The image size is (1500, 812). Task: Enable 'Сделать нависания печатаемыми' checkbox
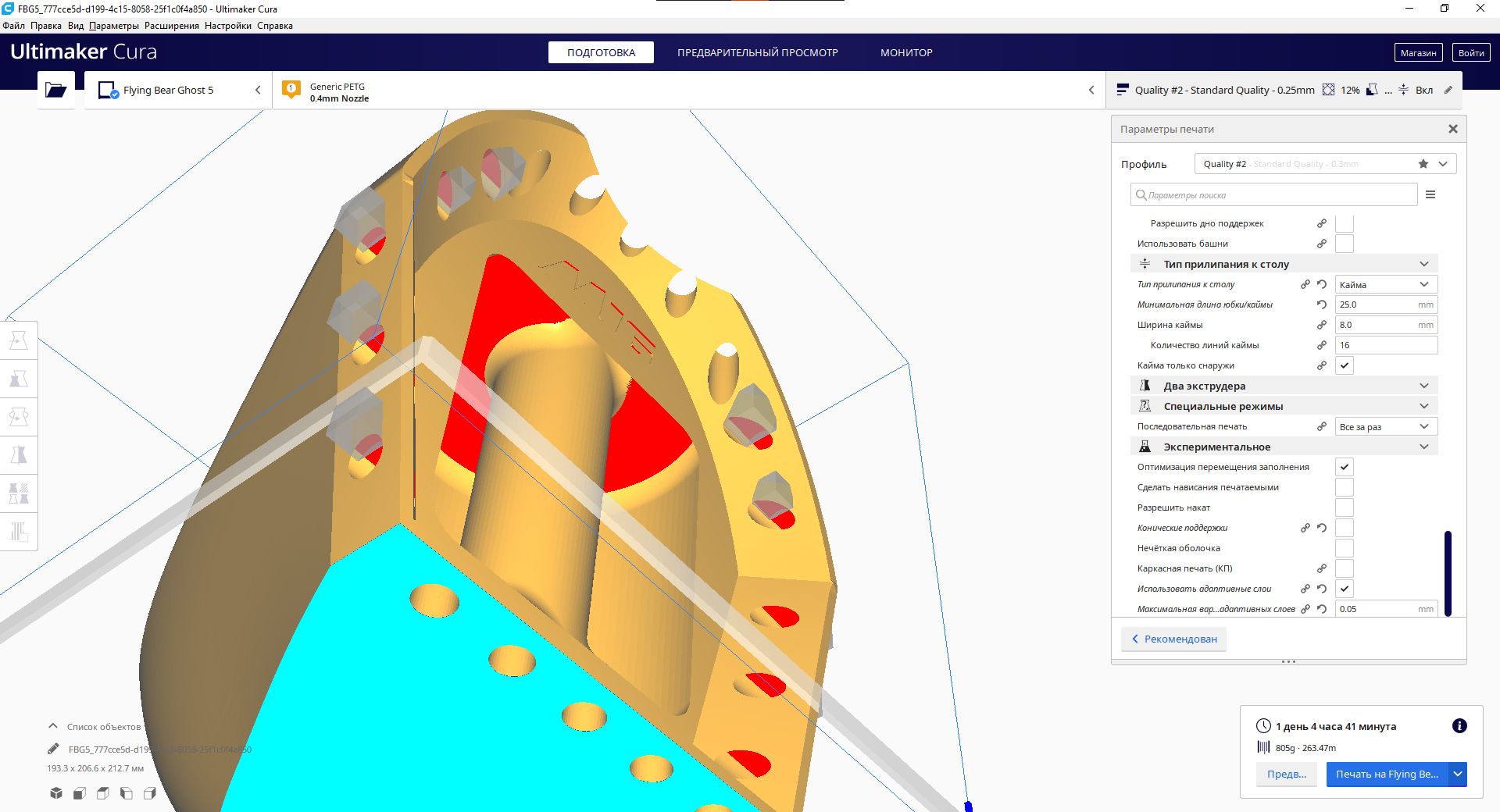(1345, 487)
